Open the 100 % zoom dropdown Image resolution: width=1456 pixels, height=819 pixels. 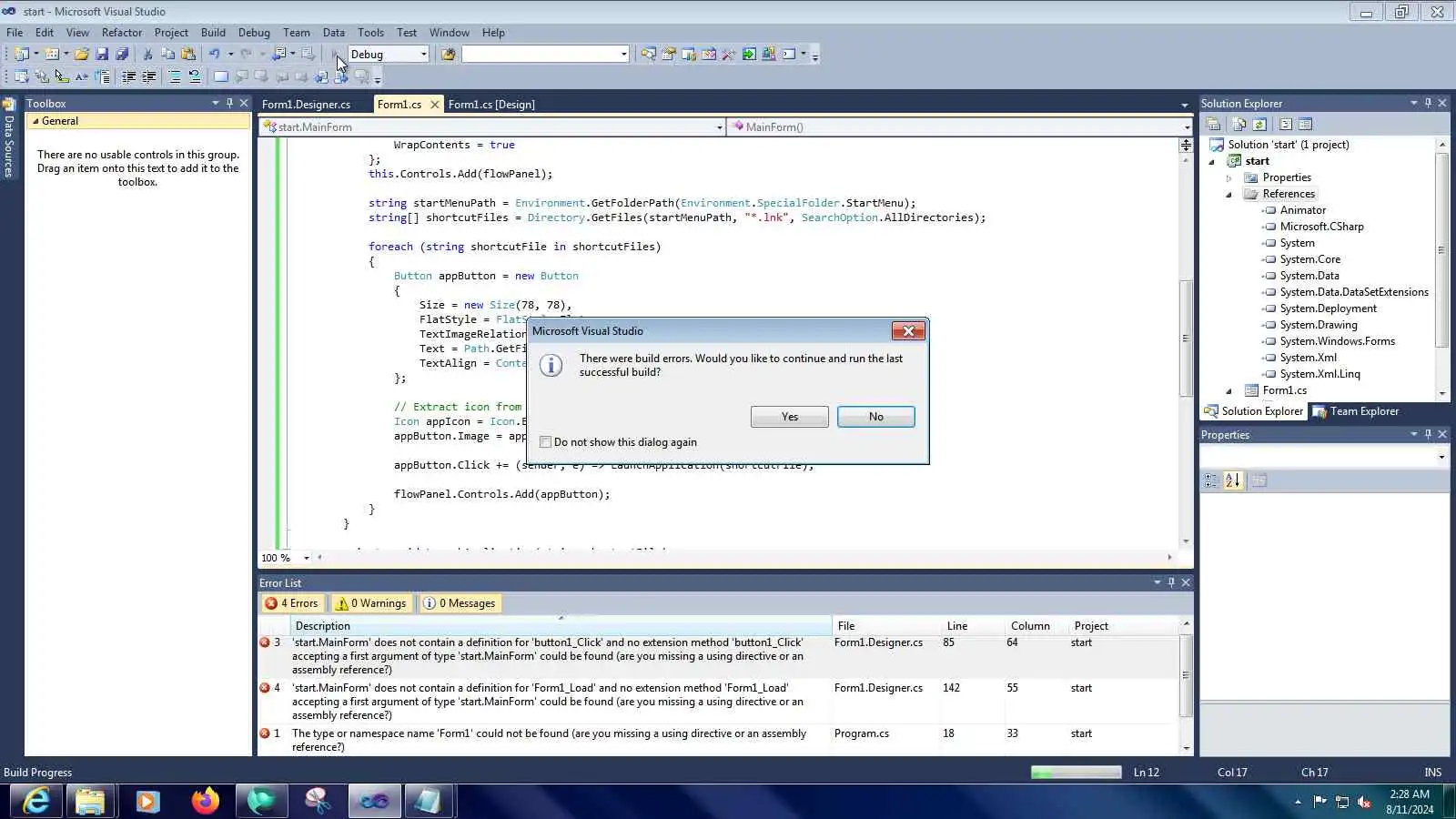tap(307, 558)
